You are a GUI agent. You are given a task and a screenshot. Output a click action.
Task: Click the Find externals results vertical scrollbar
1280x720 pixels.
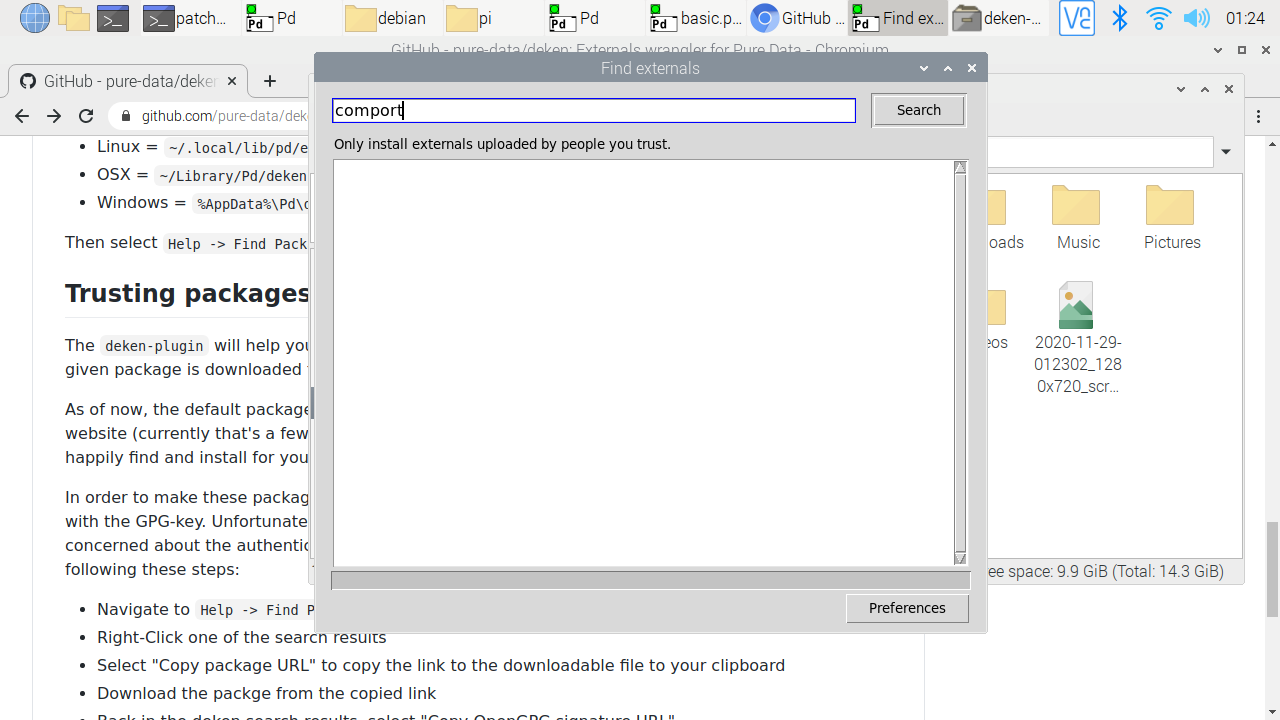(960, 363)
